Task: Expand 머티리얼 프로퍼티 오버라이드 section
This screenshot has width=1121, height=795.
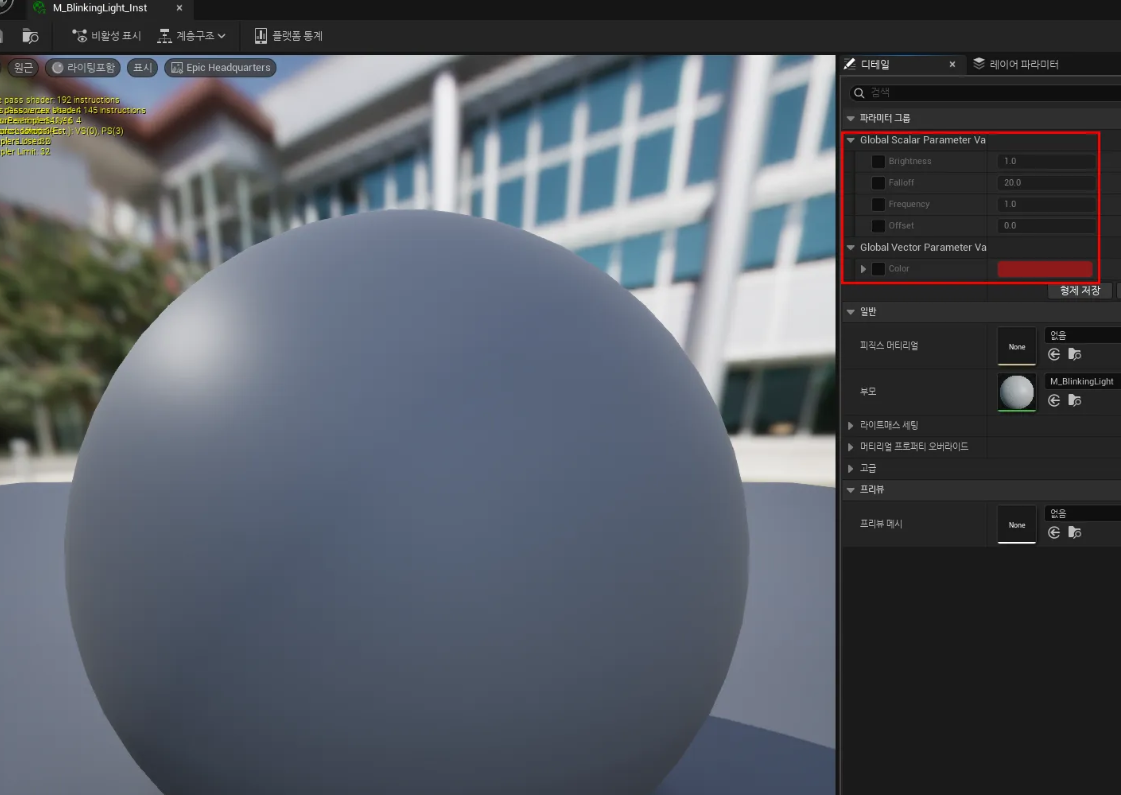Action: pos(850,447)
